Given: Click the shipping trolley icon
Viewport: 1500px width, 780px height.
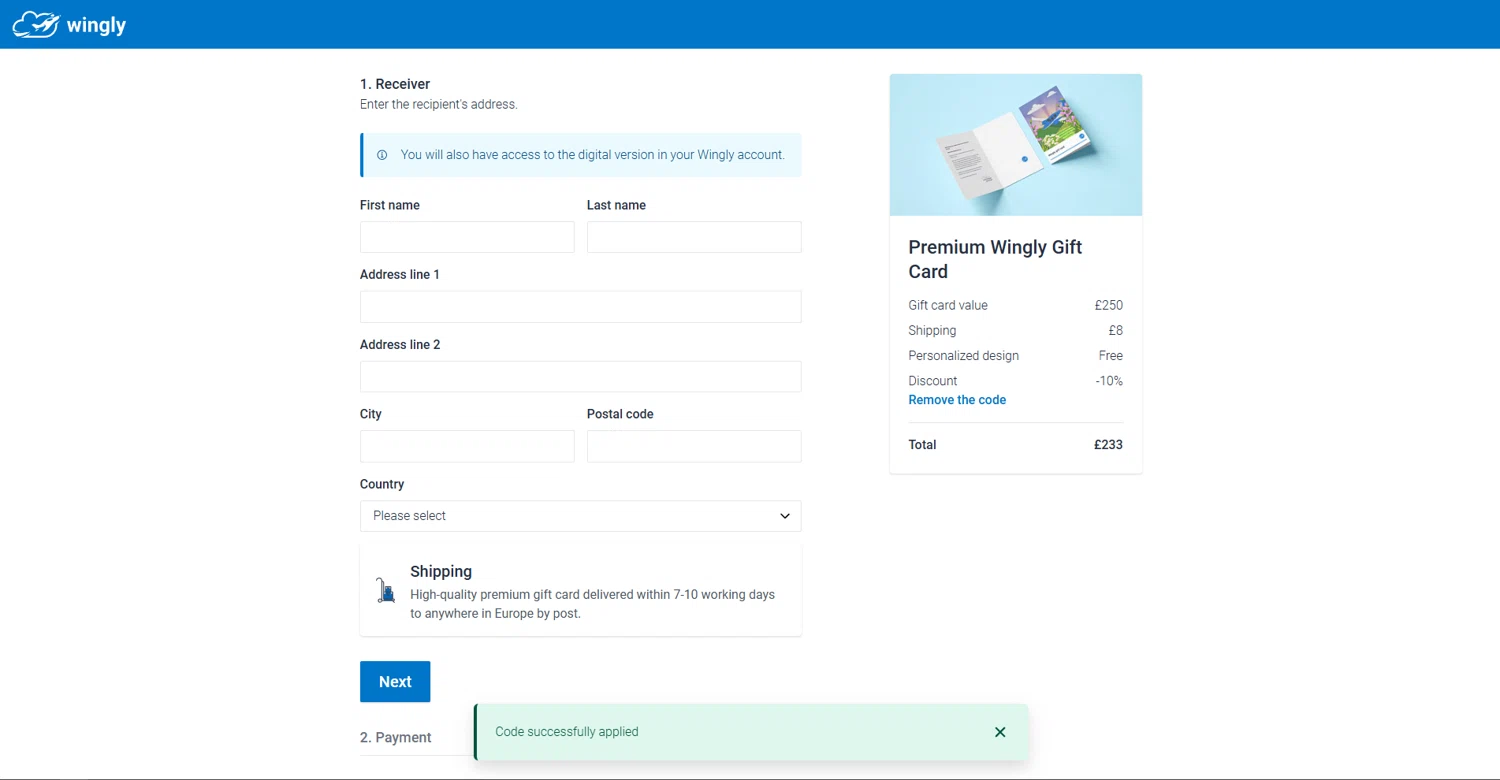Looking at the screenshot, I should [385, 590].
